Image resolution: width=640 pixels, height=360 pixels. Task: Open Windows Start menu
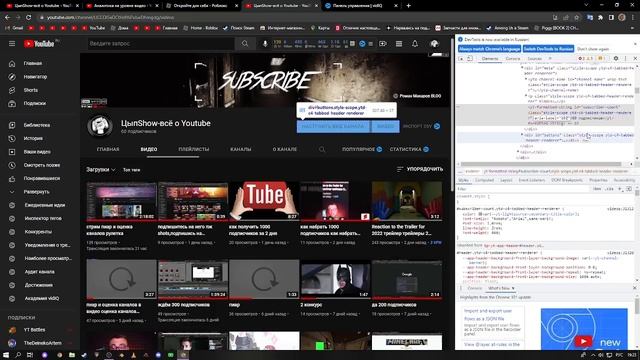(x=6, y=355)
